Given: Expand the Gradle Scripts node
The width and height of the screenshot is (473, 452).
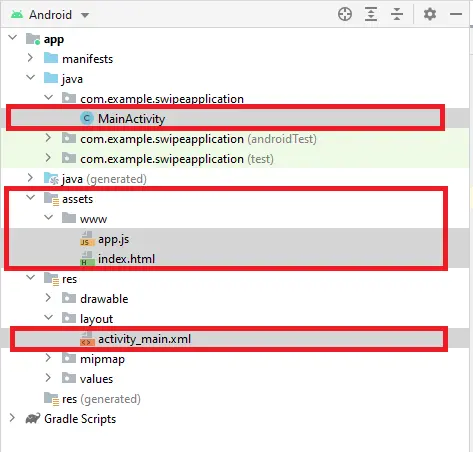Looking at the screenshot, I should (x=12, y=418).
